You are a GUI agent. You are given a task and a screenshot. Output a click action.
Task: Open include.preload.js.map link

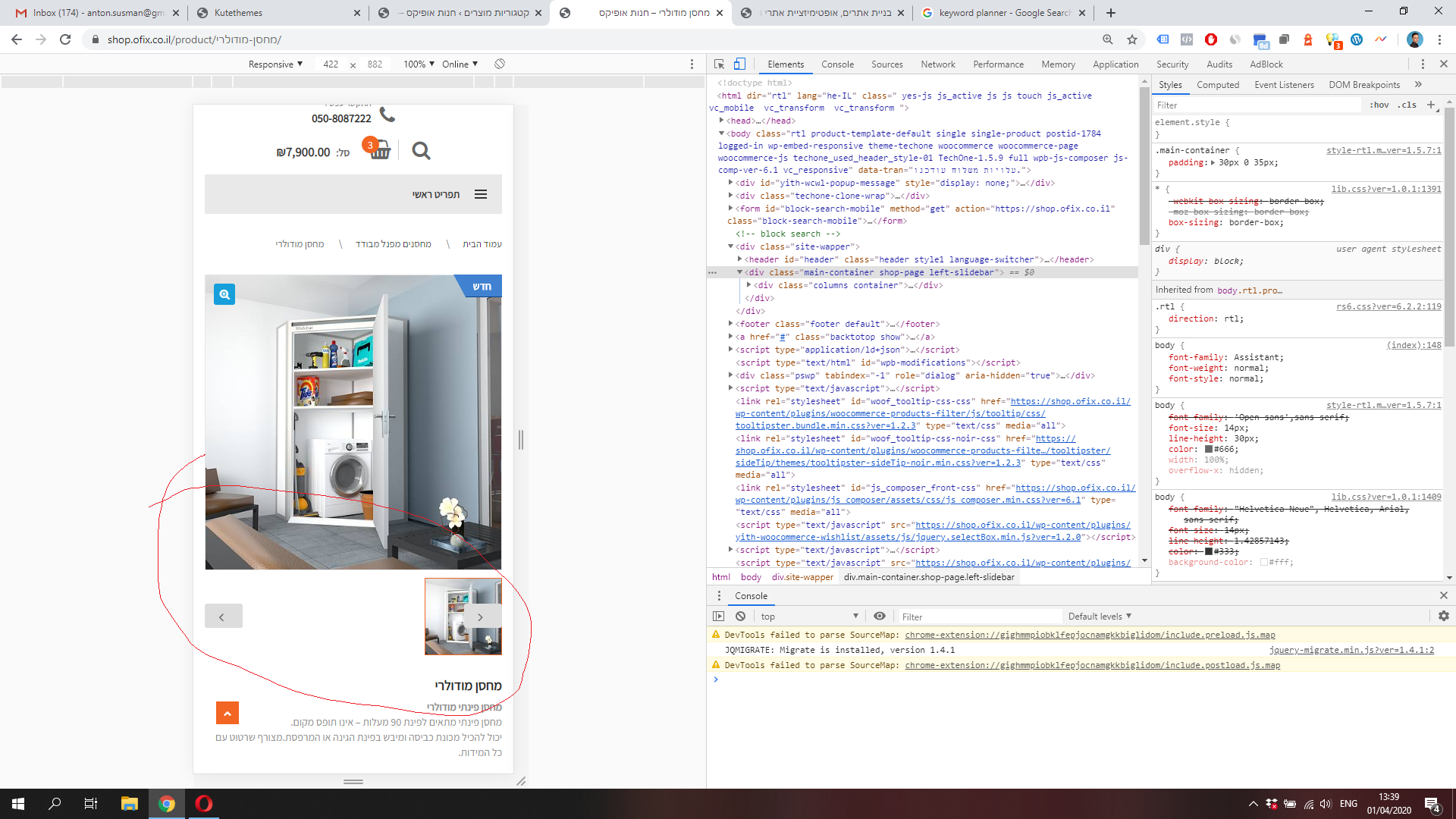click(1090, 635)
